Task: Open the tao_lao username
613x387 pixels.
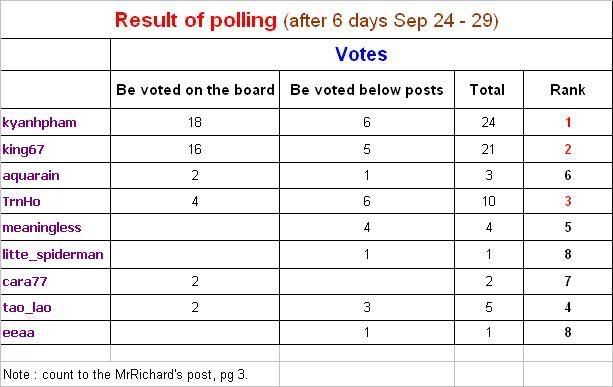Action: (27, 308)
